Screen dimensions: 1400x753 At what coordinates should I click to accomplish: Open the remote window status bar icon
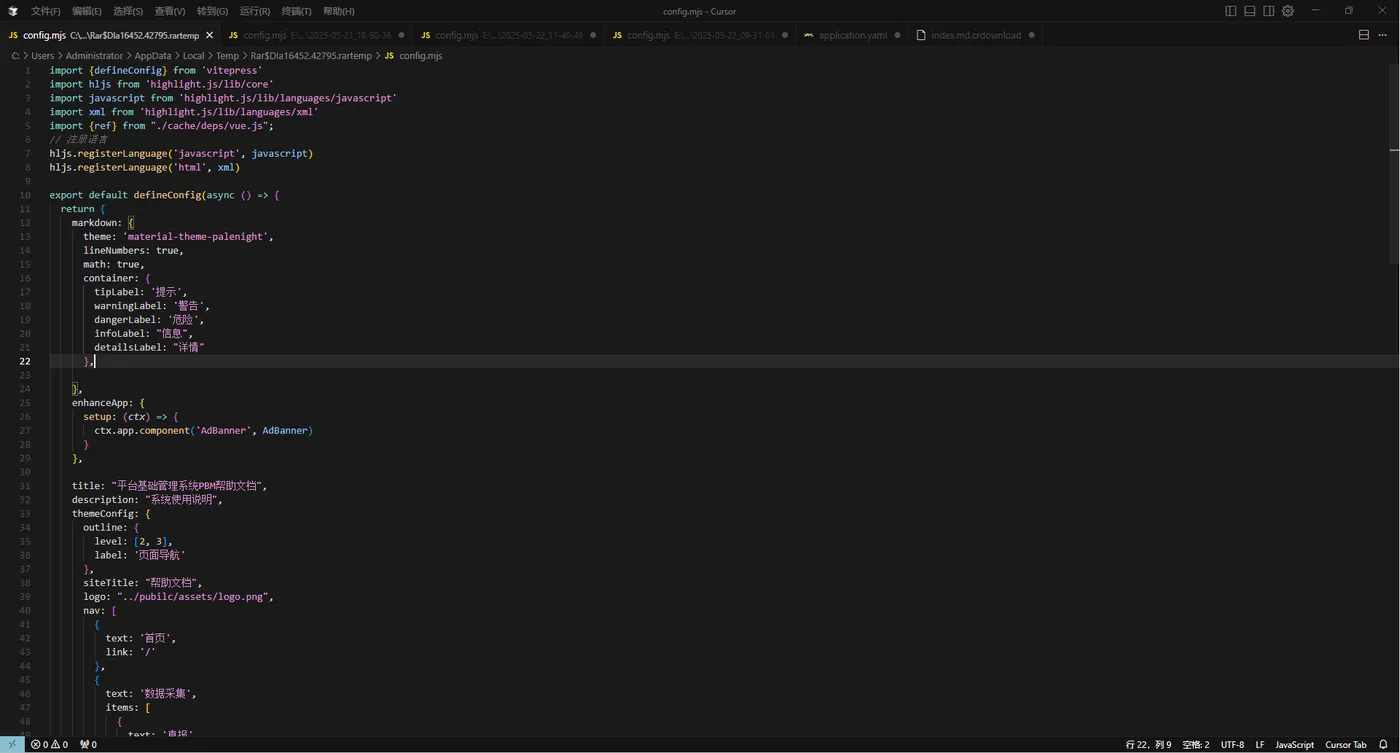click(x=12, y=745)
